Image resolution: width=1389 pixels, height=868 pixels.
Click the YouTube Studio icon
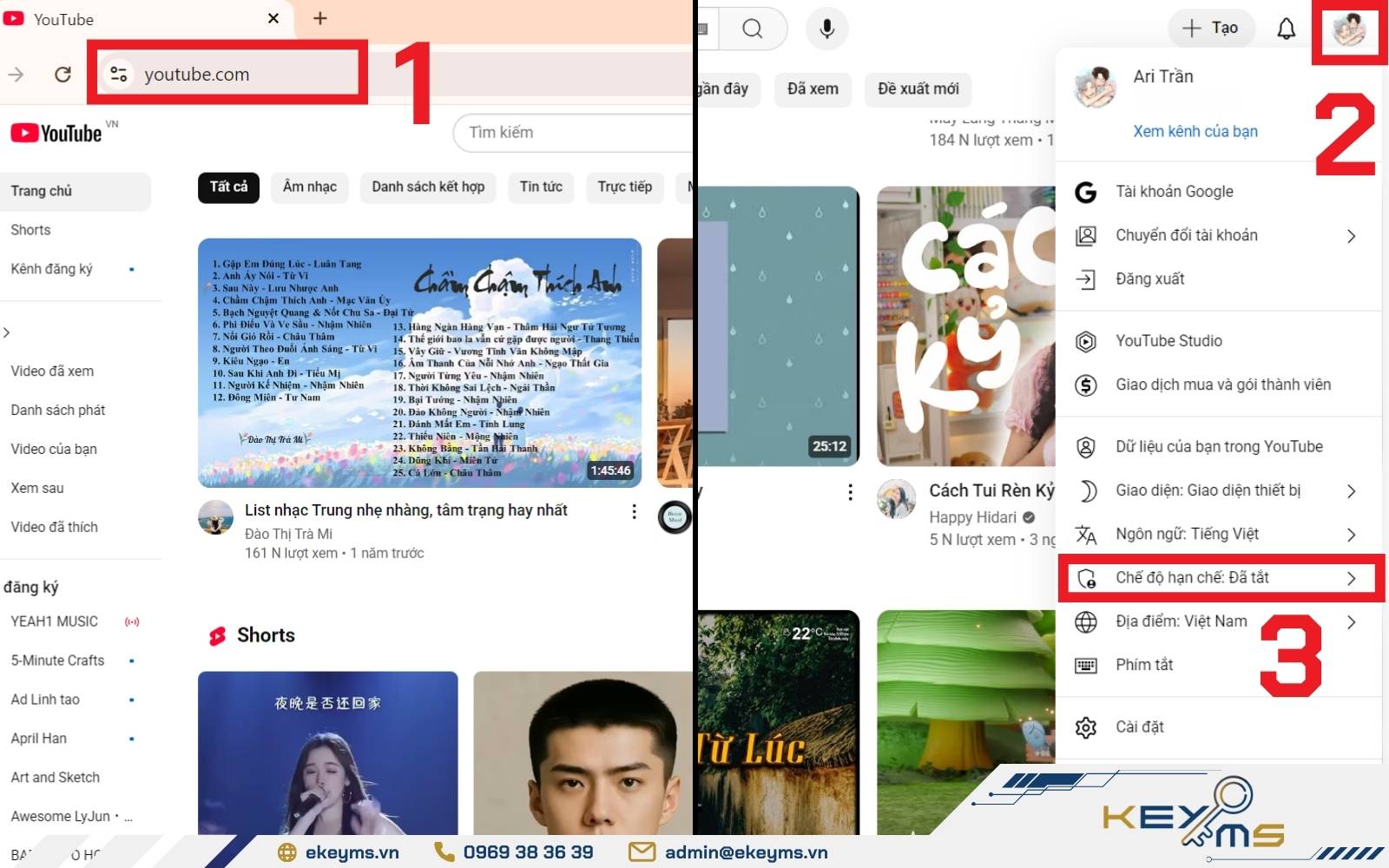click(1085, 342)
